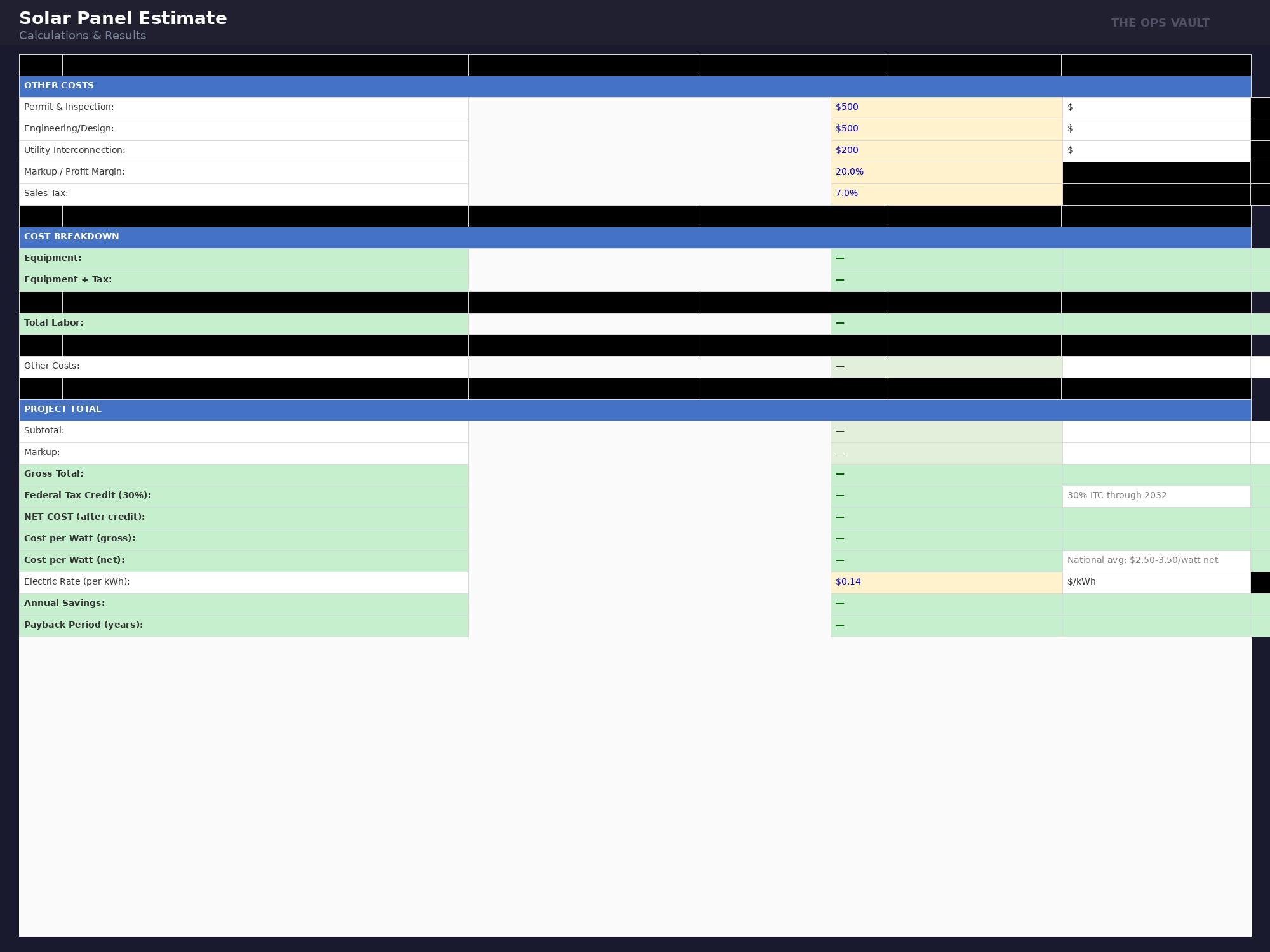Select the 'Cost per Watt (gross):' label
This screenshot has height=952, width=1270.
click(x=244, y=539)
